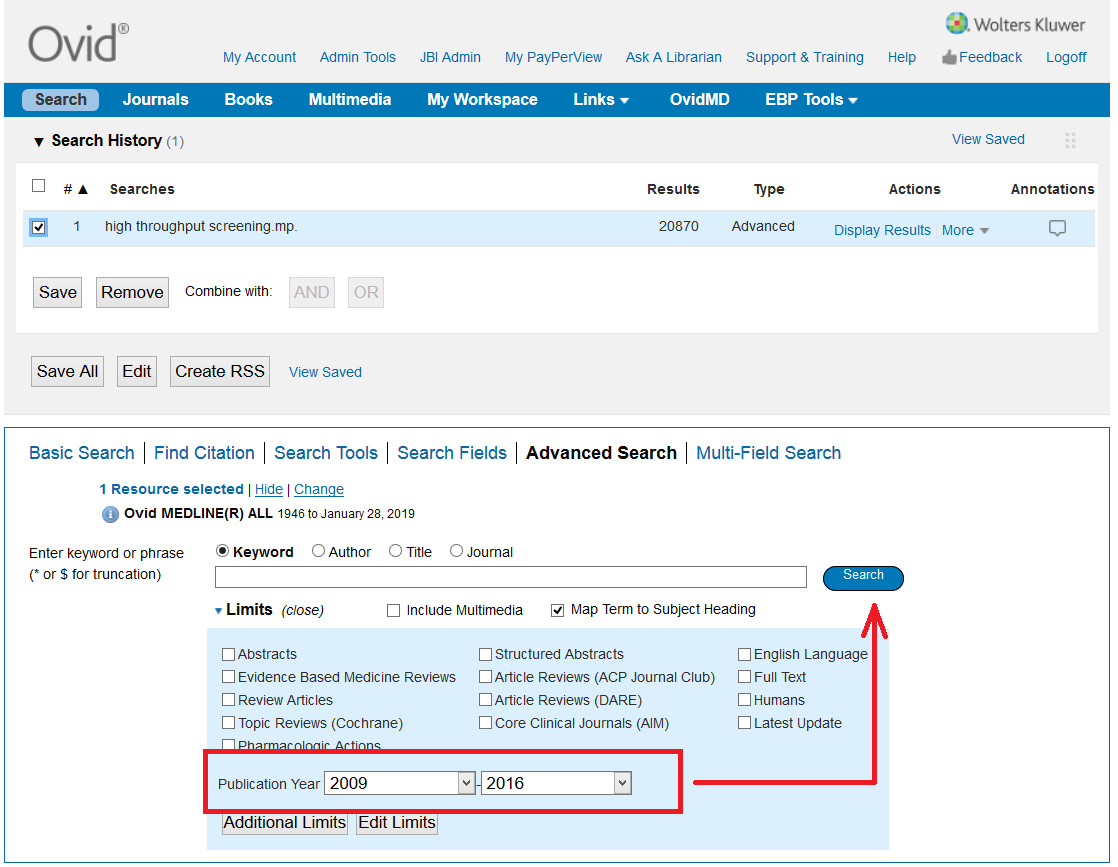Screen dimensions: 1118x867
Task: Open the start Publication Year dropdown
Action: pos(466,783)
